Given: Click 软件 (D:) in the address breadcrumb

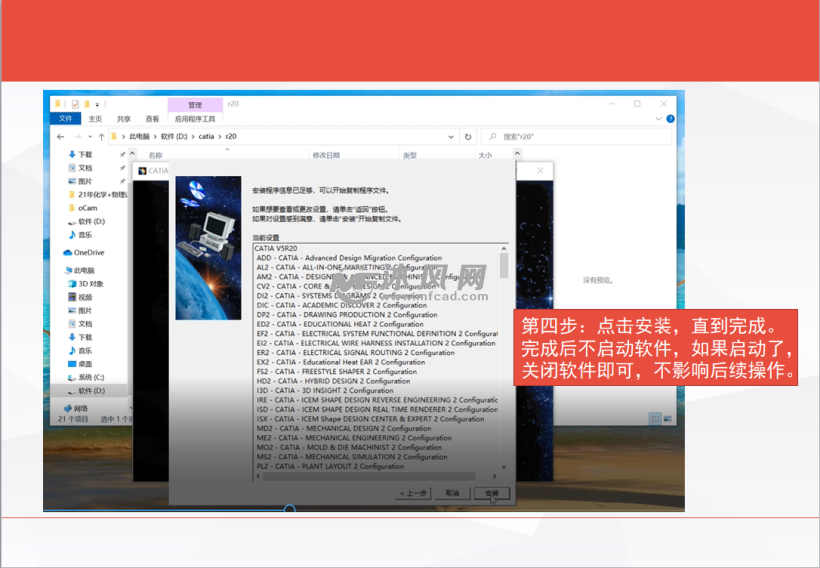Looking at the screenshot, I should pyautogui.click(x=174, y=137).
